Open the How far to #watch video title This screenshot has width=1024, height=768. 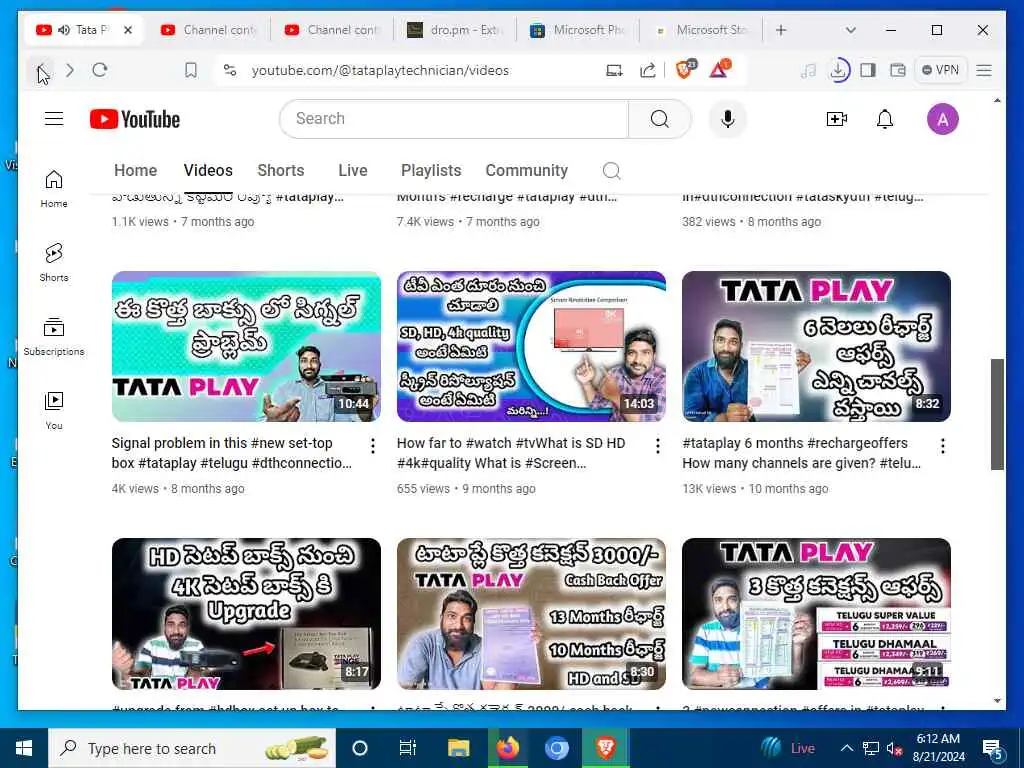coord(511,453)
